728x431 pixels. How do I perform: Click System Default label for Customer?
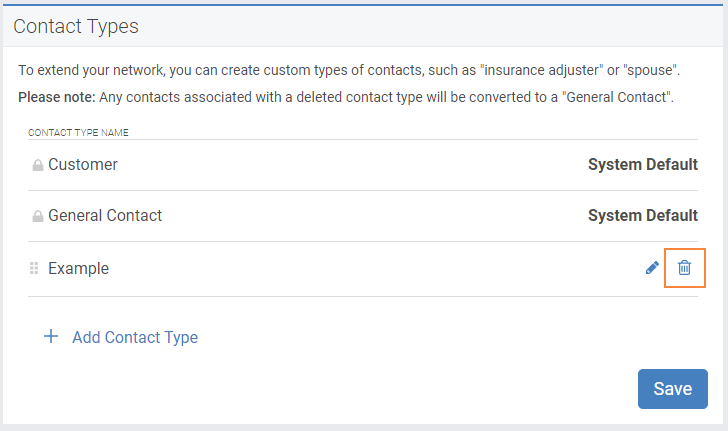(643, 164)
